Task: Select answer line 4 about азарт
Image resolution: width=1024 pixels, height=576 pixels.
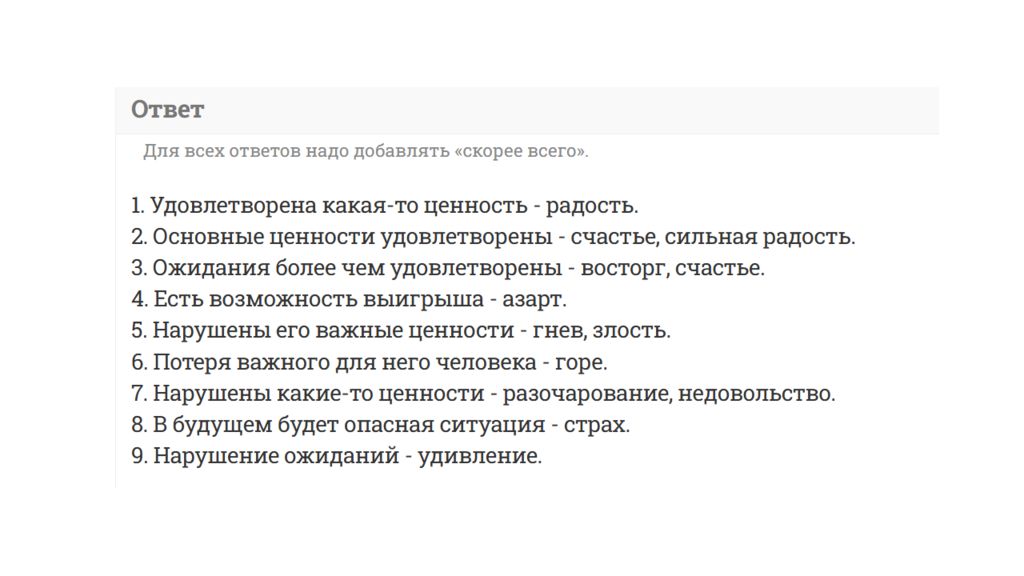Action: pos(349,300)
